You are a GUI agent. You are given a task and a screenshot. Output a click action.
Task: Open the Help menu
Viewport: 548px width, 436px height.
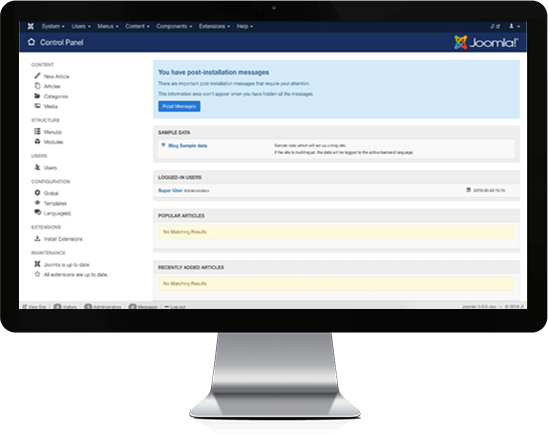coord(245,26)
